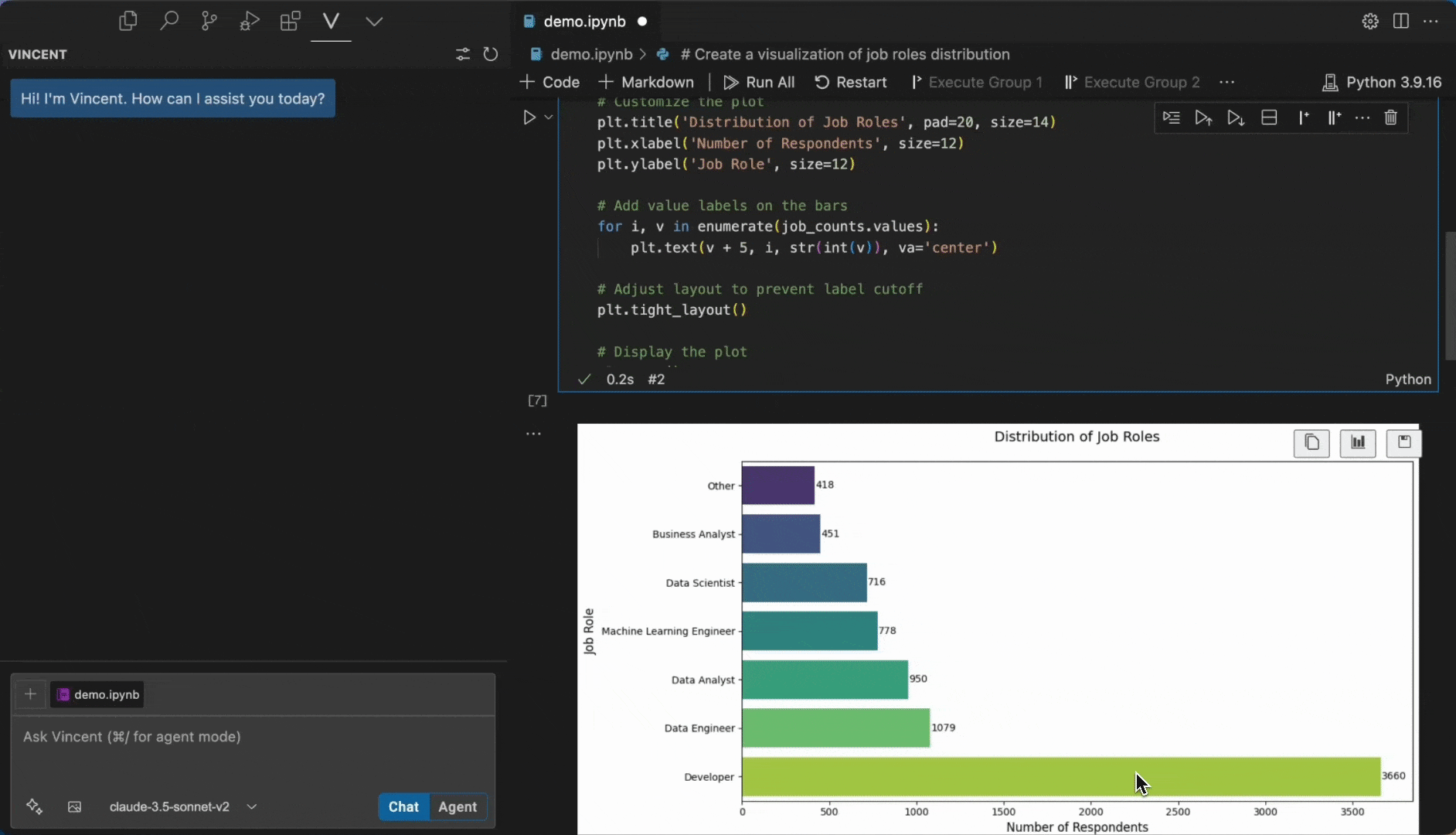Click Execute Group 2
Screen dimensions: 1456x835
pyautogui.click(x=1132, y=82)
